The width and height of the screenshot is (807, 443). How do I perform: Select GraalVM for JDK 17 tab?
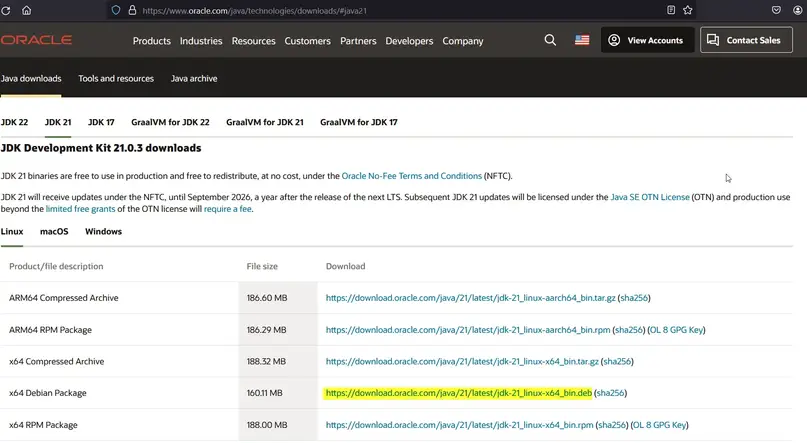(359, 122)
